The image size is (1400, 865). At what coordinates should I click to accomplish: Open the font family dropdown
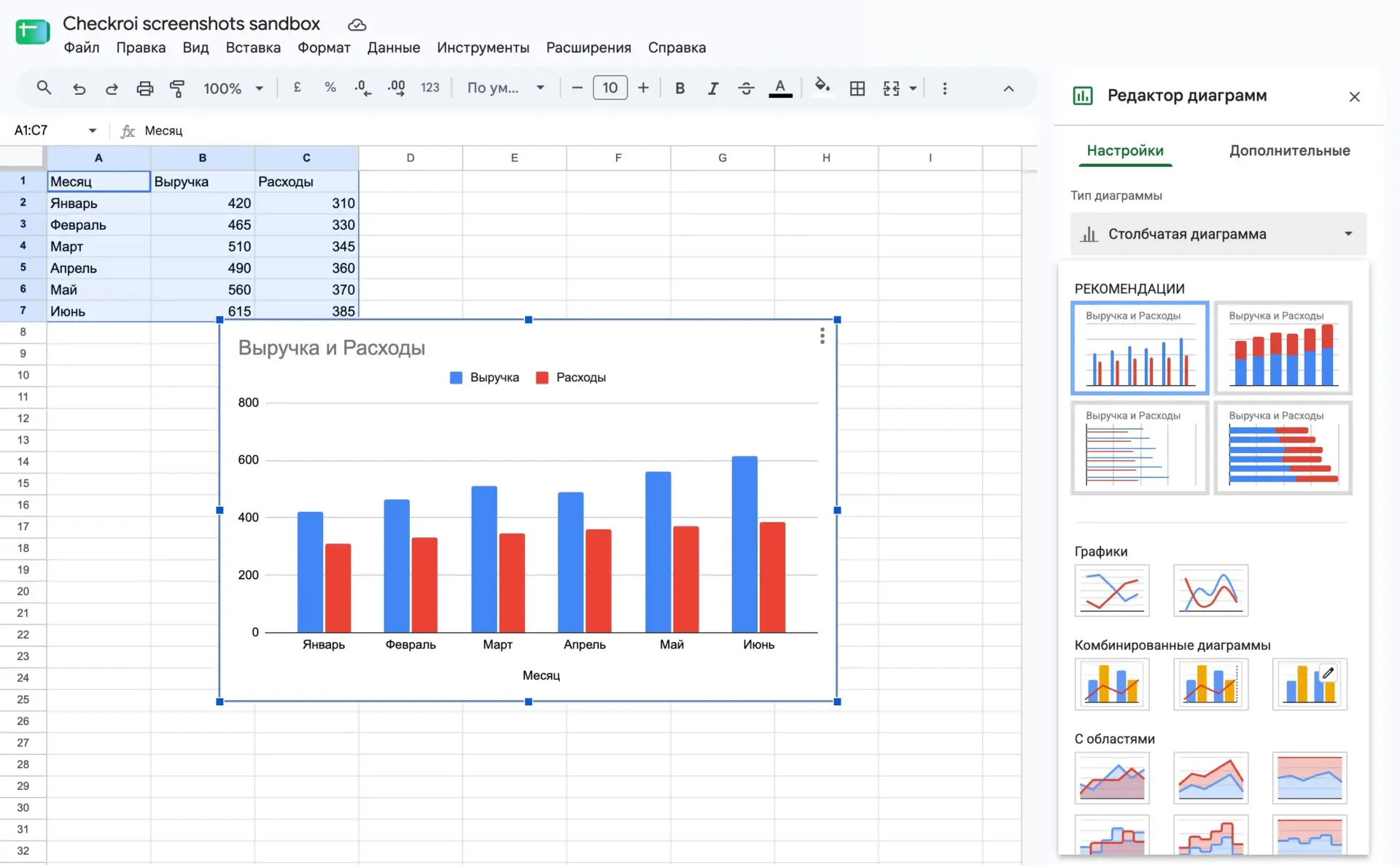click(506, 88)
